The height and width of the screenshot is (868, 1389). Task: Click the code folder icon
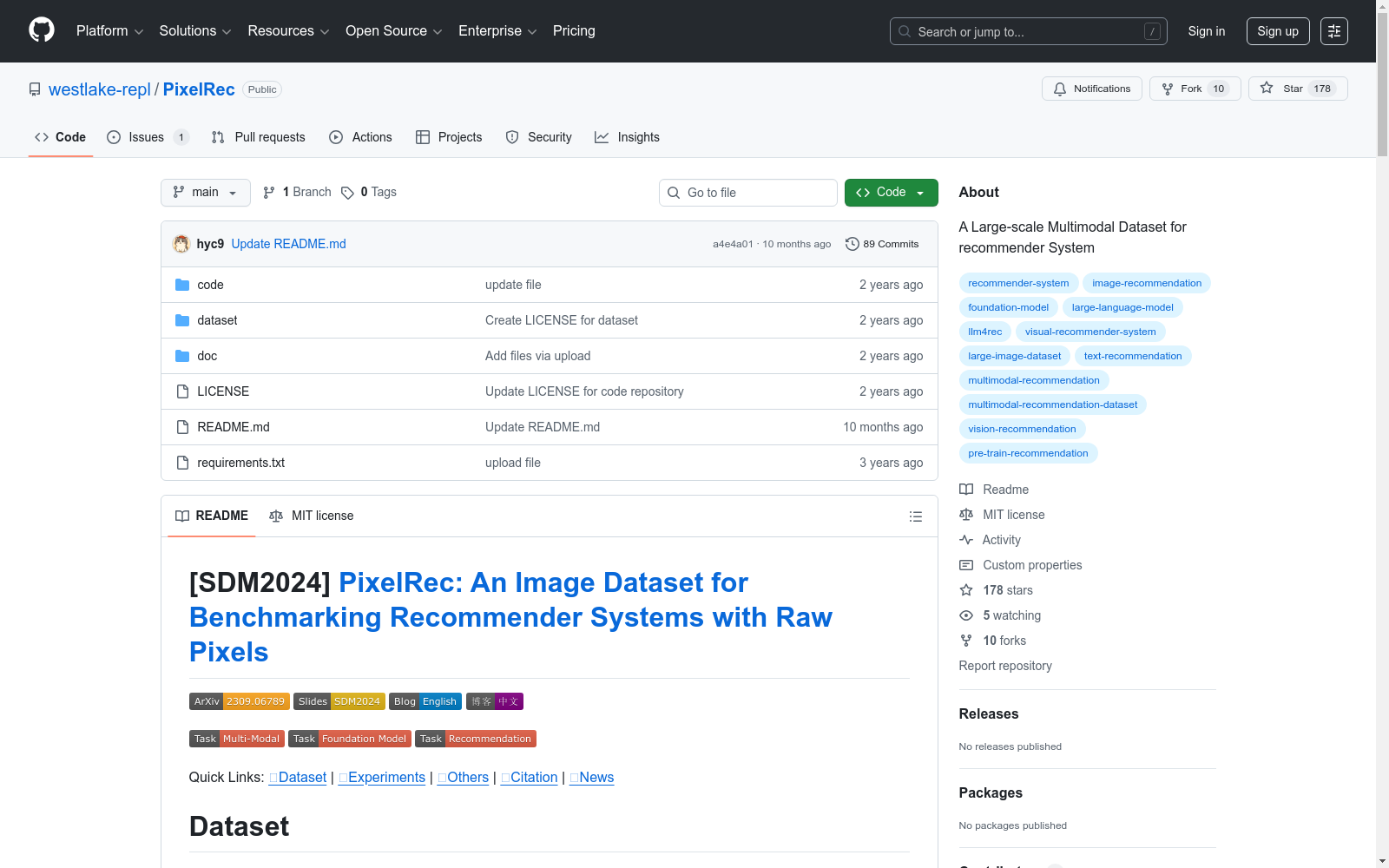182,285
